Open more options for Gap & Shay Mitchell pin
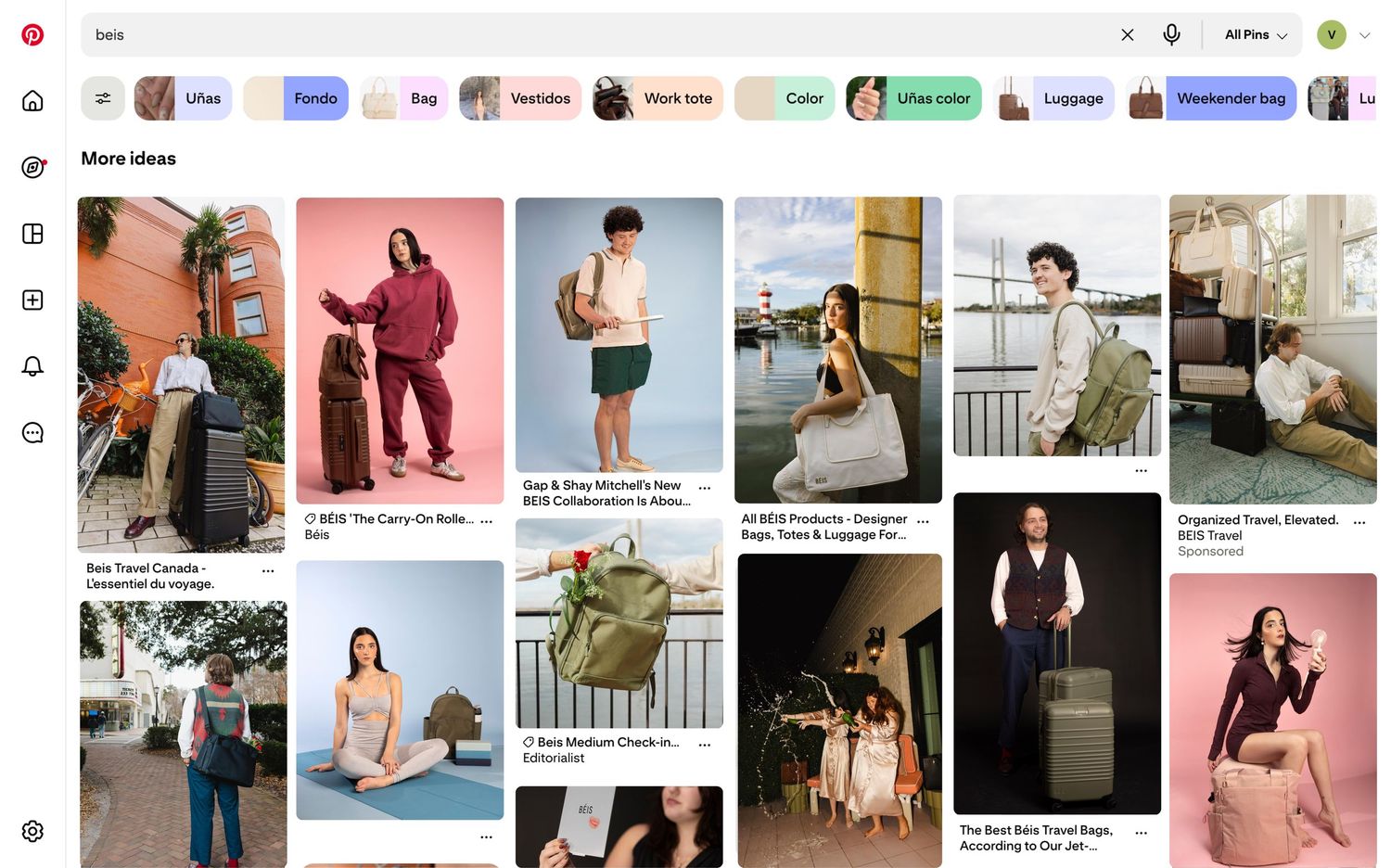The image size is (1391, 868). (x=705, y=487)
